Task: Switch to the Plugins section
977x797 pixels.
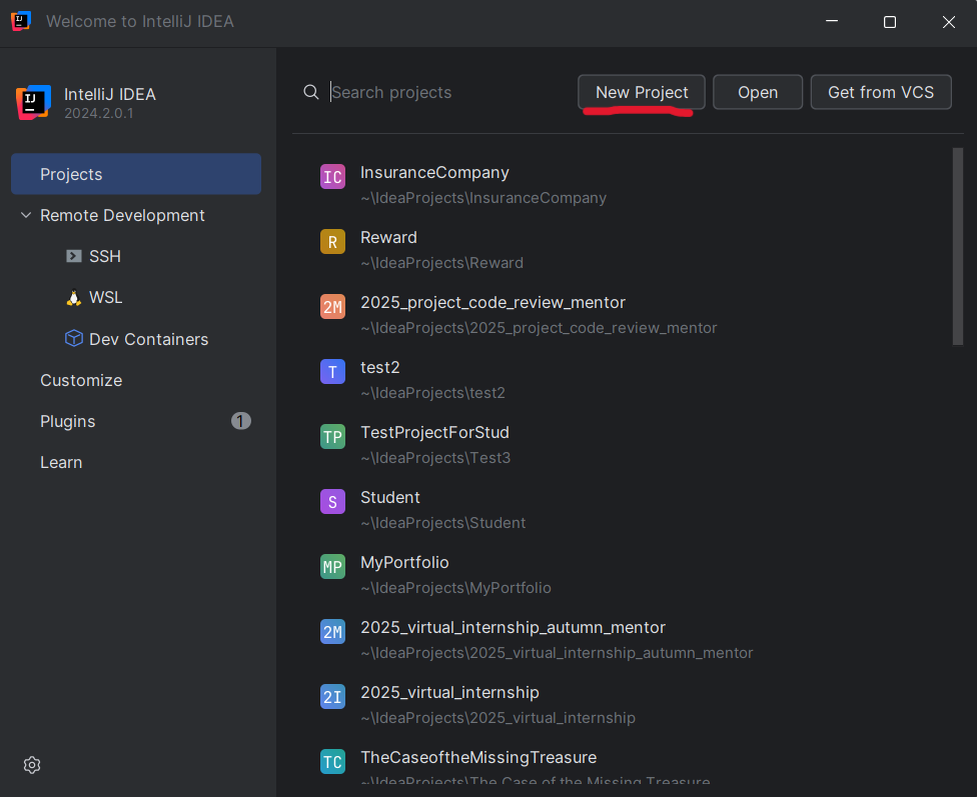Action: (67, 421)
